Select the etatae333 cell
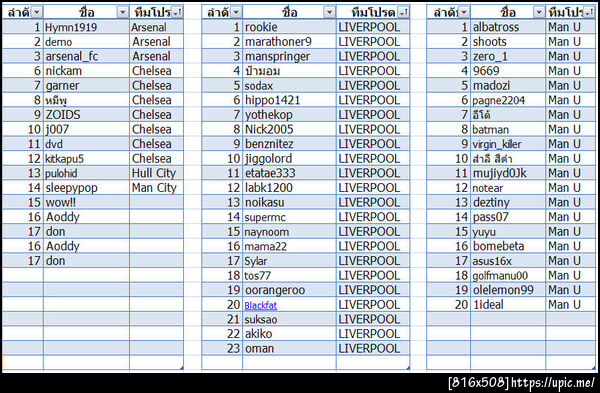This screenshot has height=393, width=600. coord(289,173)
